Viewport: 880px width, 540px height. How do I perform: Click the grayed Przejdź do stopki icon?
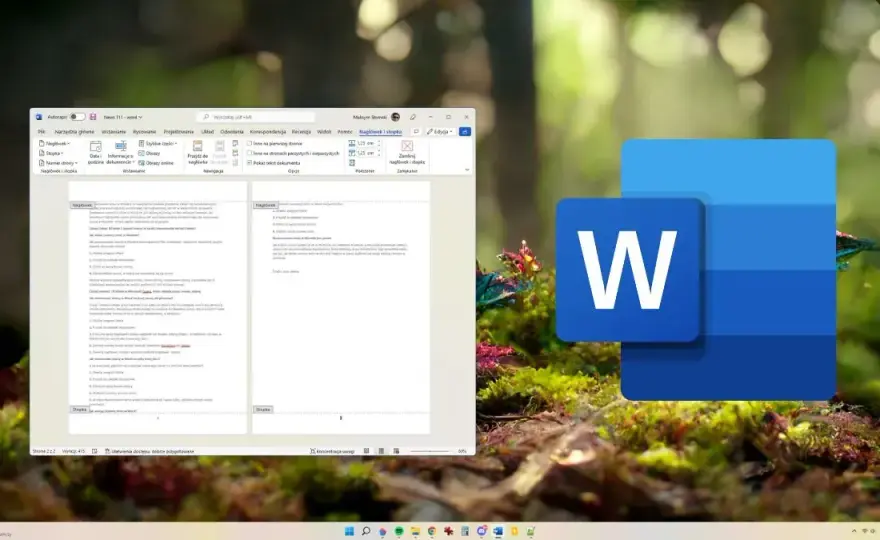(x=219, y=152)
